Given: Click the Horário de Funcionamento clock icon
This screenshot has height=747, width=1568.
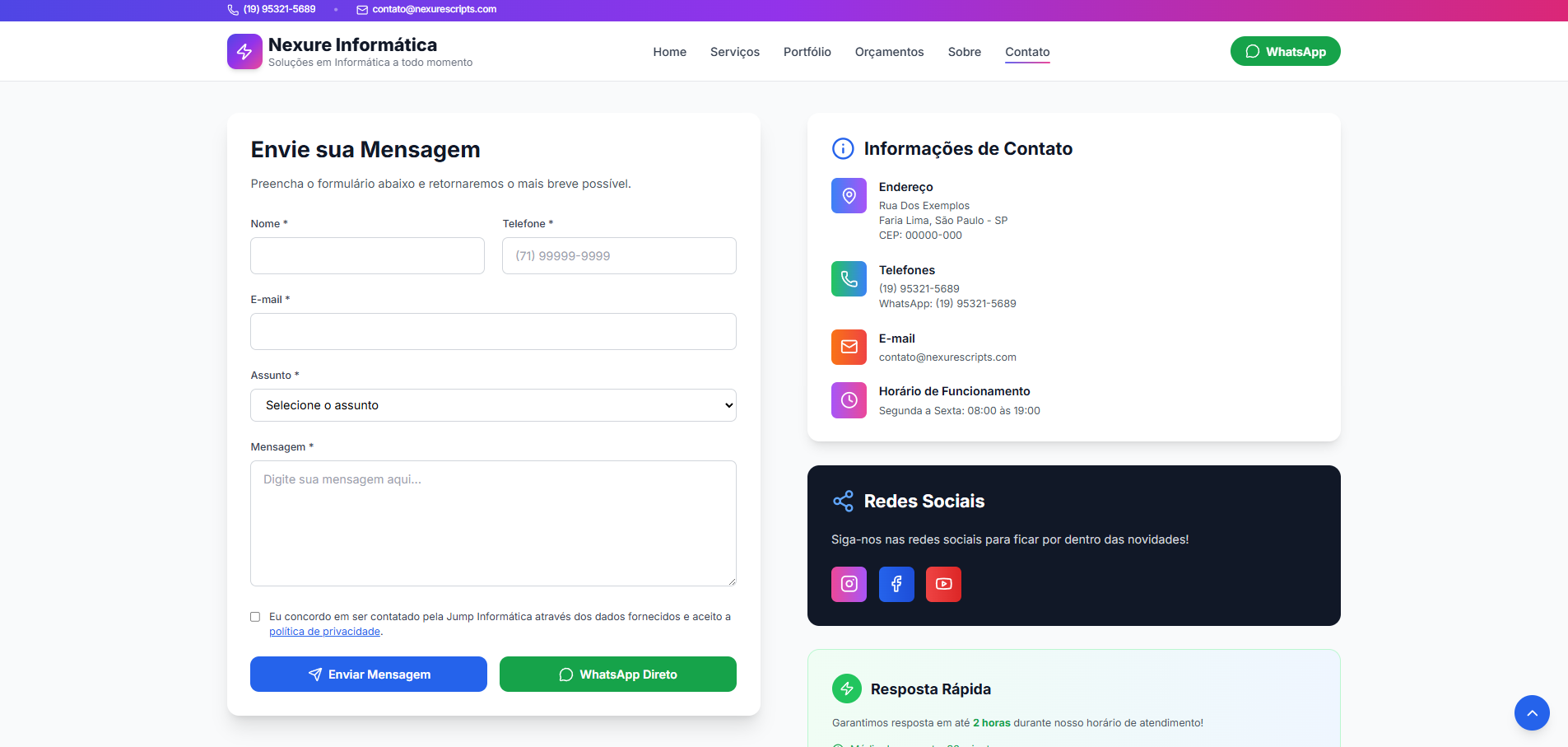Looking at the screenshot, I should [x=849, y=400].
